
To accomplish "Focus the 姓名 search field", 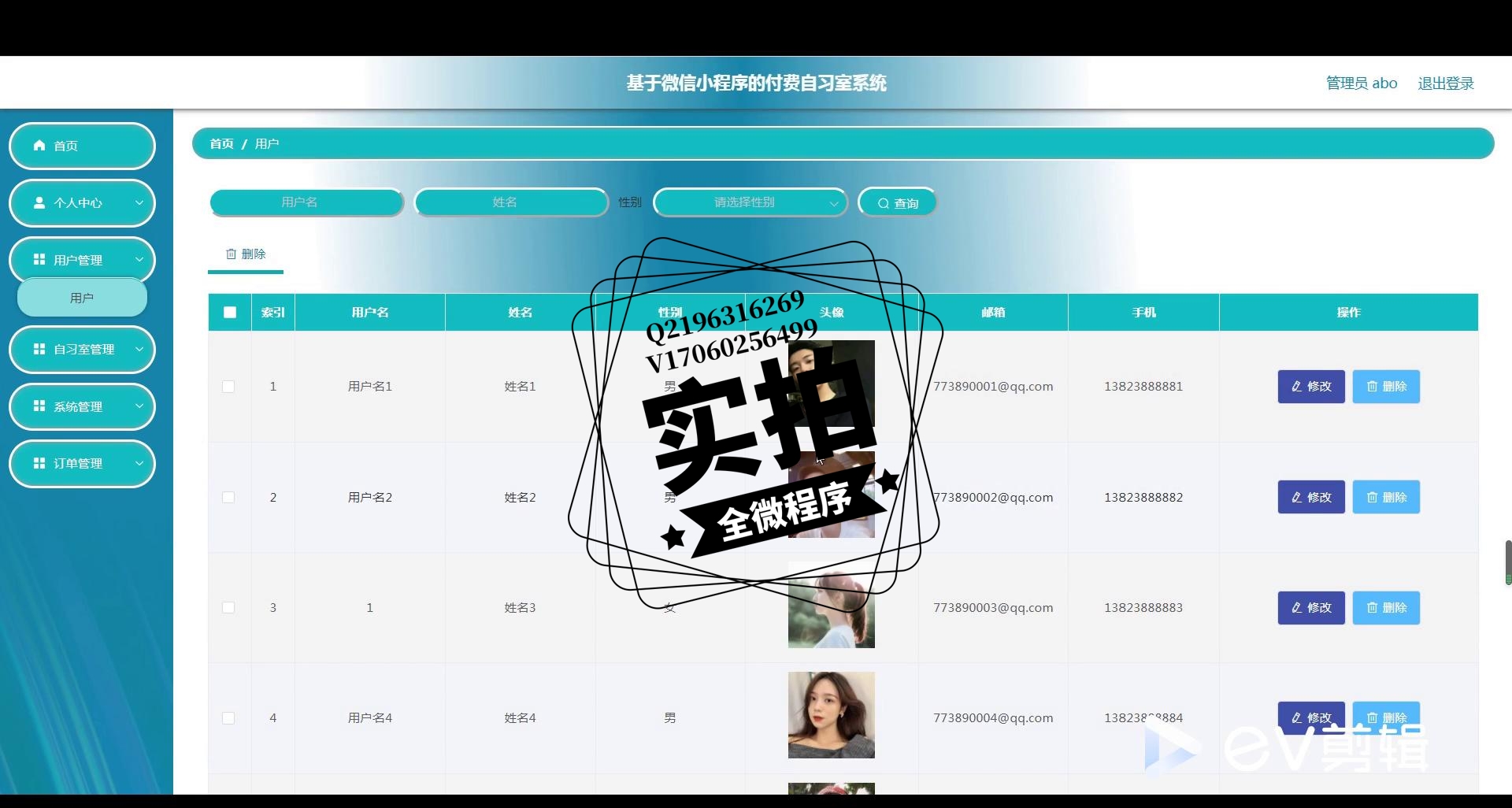I will pyautogui.click(x=511, y=202).
